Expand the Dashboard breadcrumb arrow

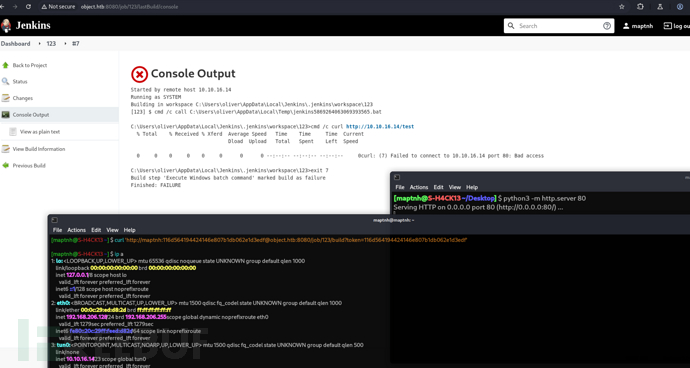point(39,44)
